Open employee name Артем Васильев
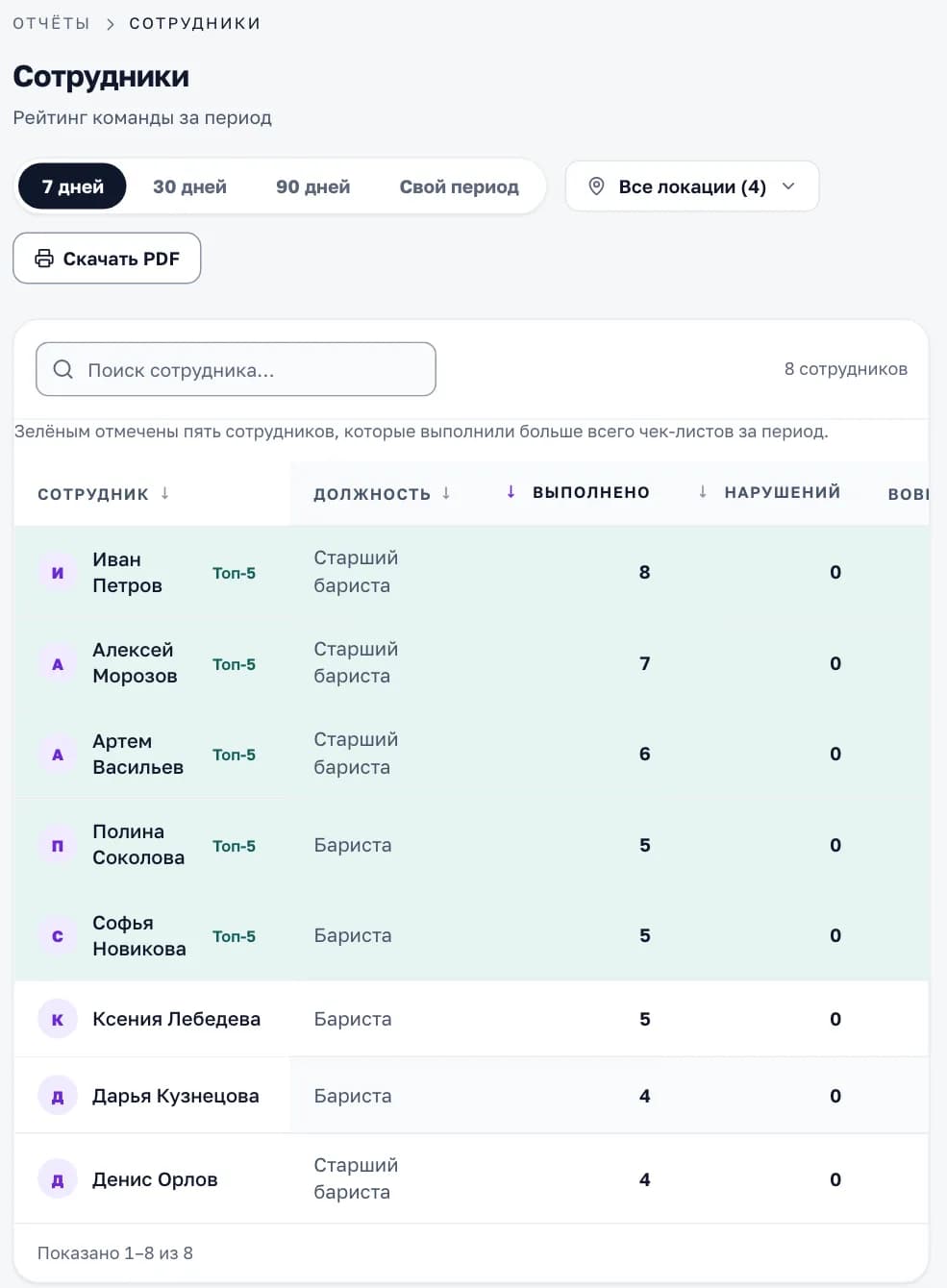Viewport: 947px width, 1288px height. coord(137,755)
